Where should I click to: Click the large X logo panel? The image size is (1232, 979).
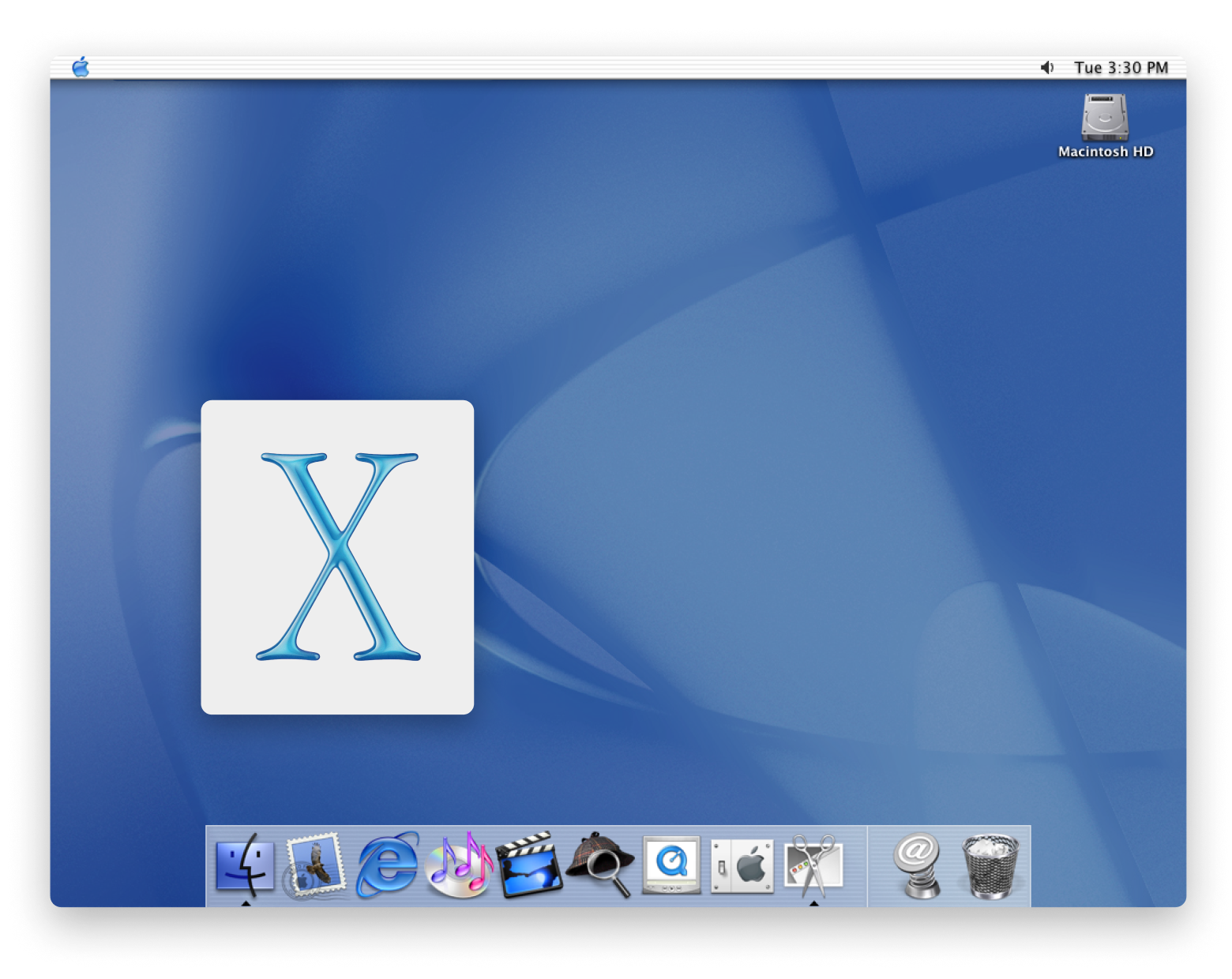(337, 557)
